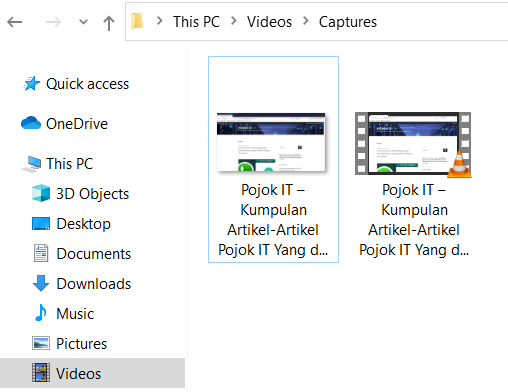The height and width of the screenshot is (392, 508).
Task: Click the file name under the image thumbnail
Action: point(273,220)
